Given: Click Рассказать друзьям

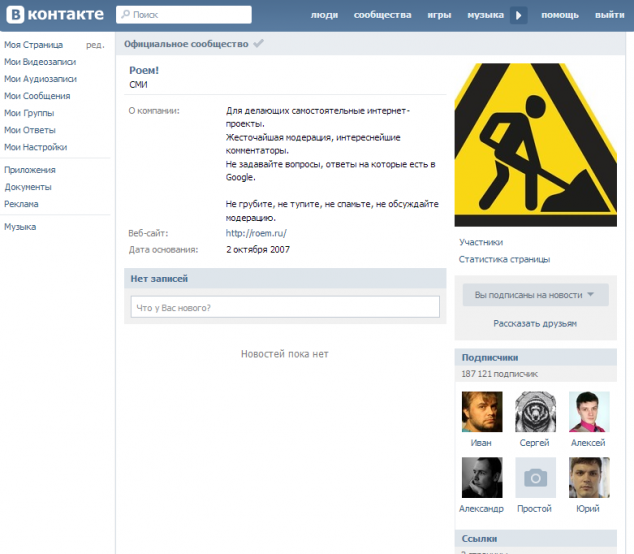Looking at the screenshot, I should [x=535, y=324].
